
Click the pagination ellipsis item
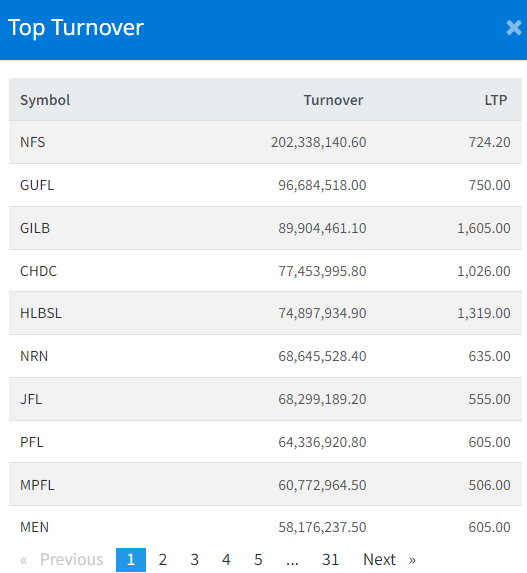pyautogui.click(x=292, y=559)
